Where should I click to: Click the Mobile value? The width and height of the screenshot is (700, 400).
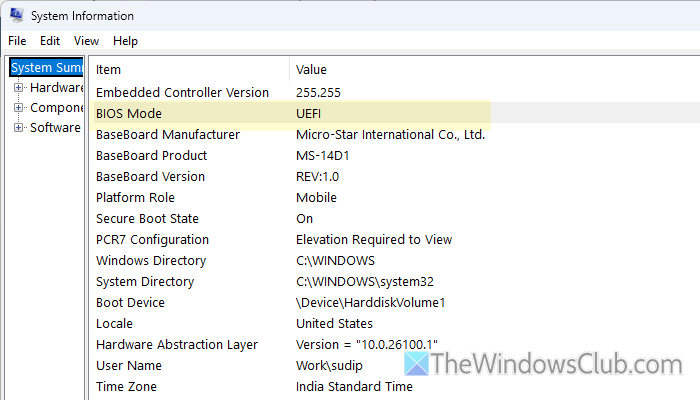[317, 197]
